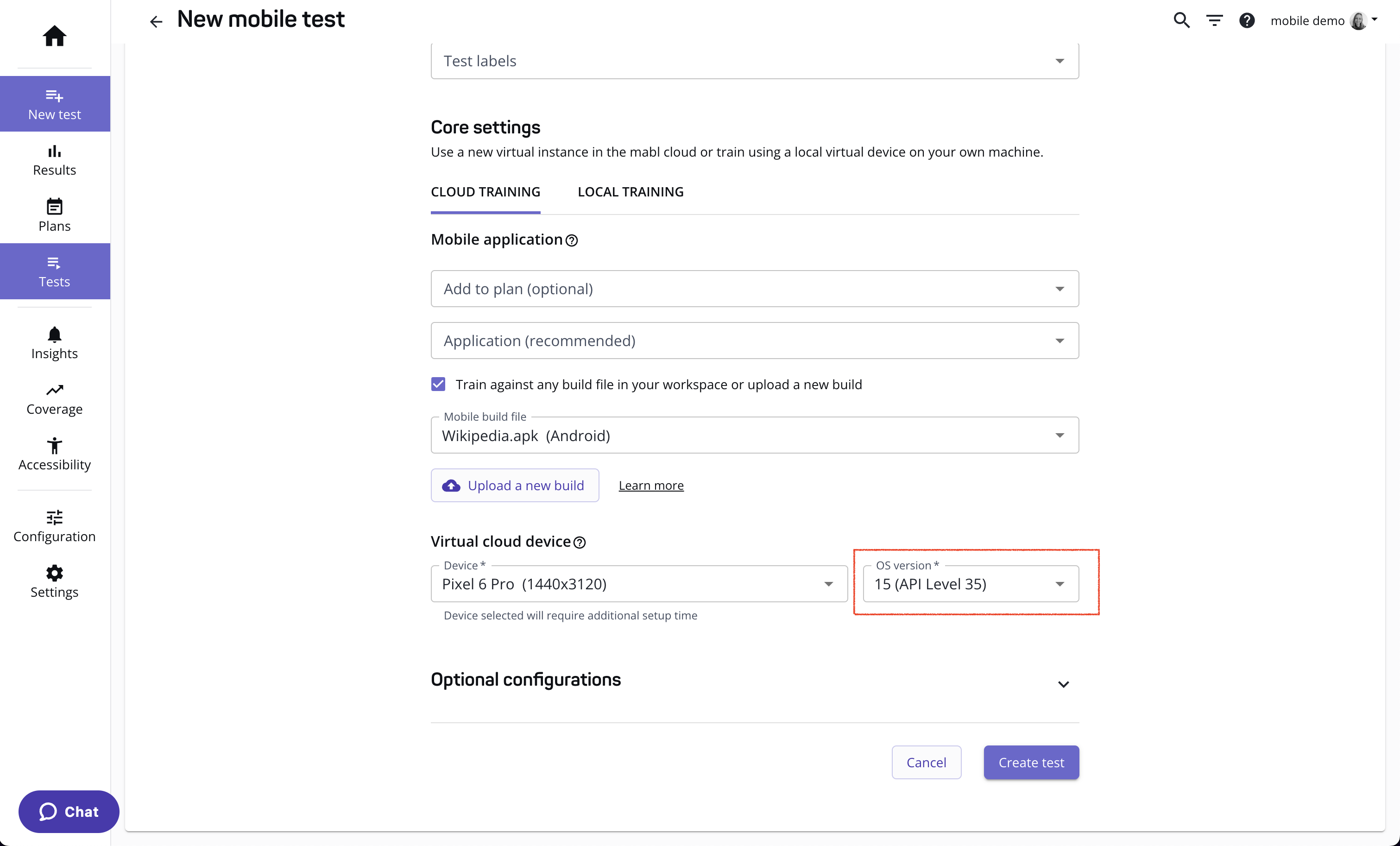Uncheck Train against any build file checkbox
Screen dimensions: 1400x846
point(438,384)
